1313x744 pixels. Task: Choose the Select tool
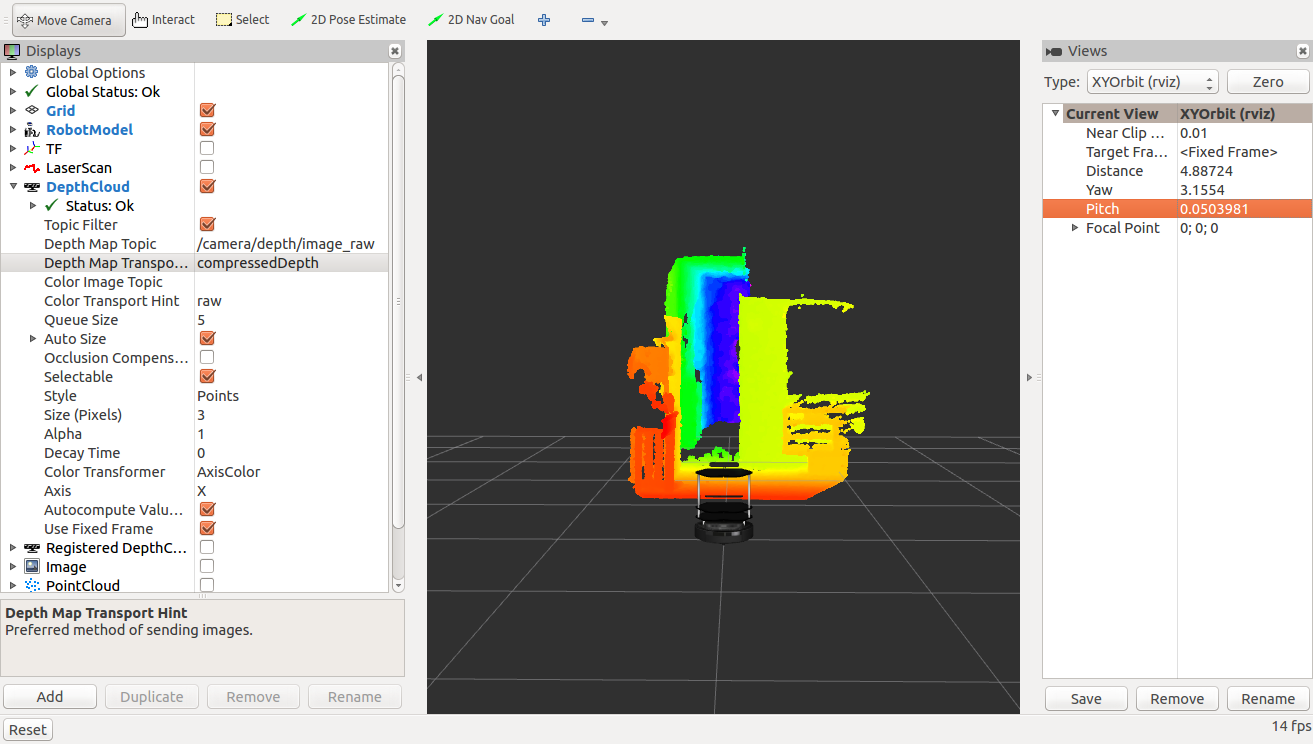click(x=242, y=20)
